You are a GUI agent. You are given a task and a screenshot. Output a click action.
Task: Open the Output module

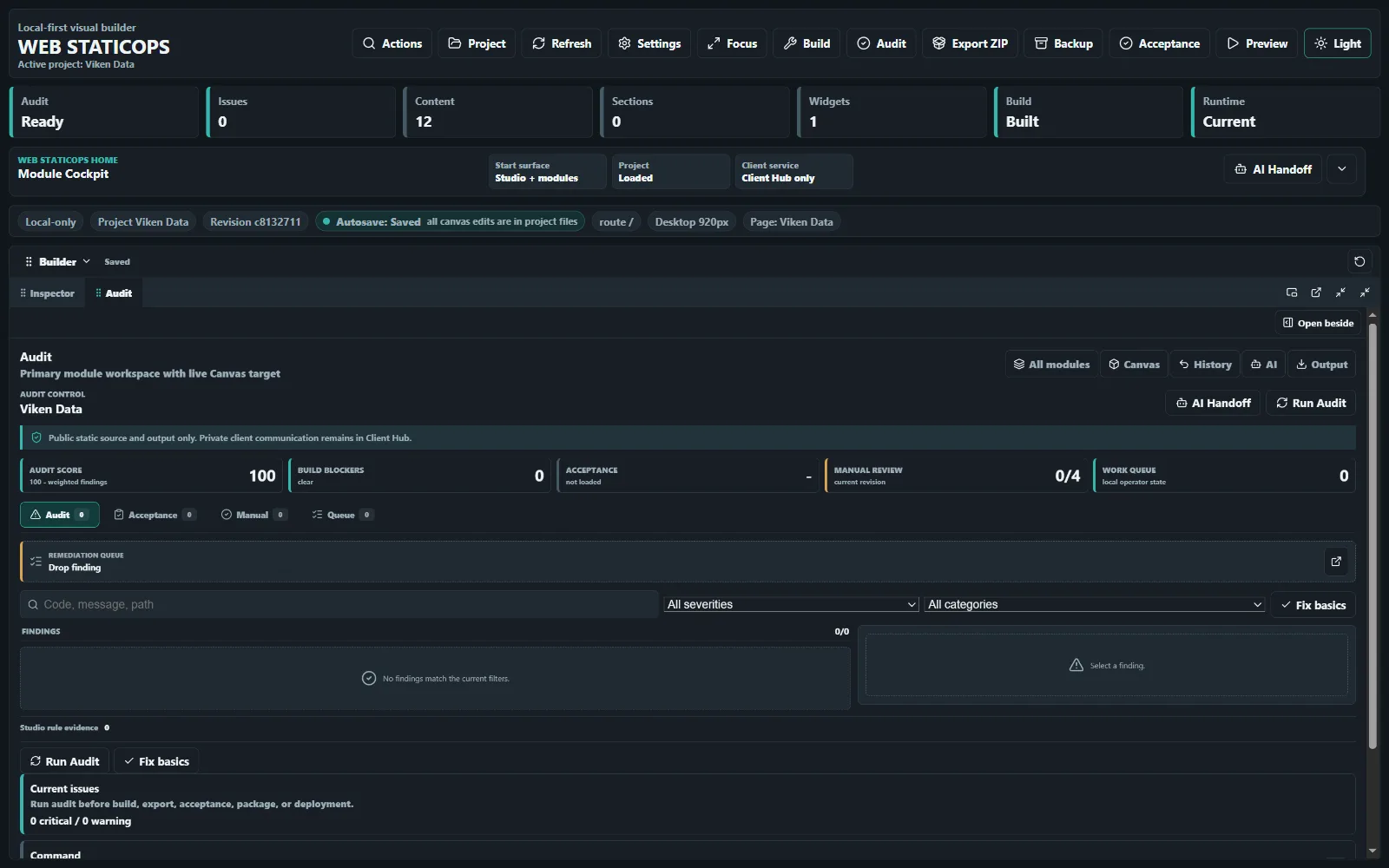1321,365
